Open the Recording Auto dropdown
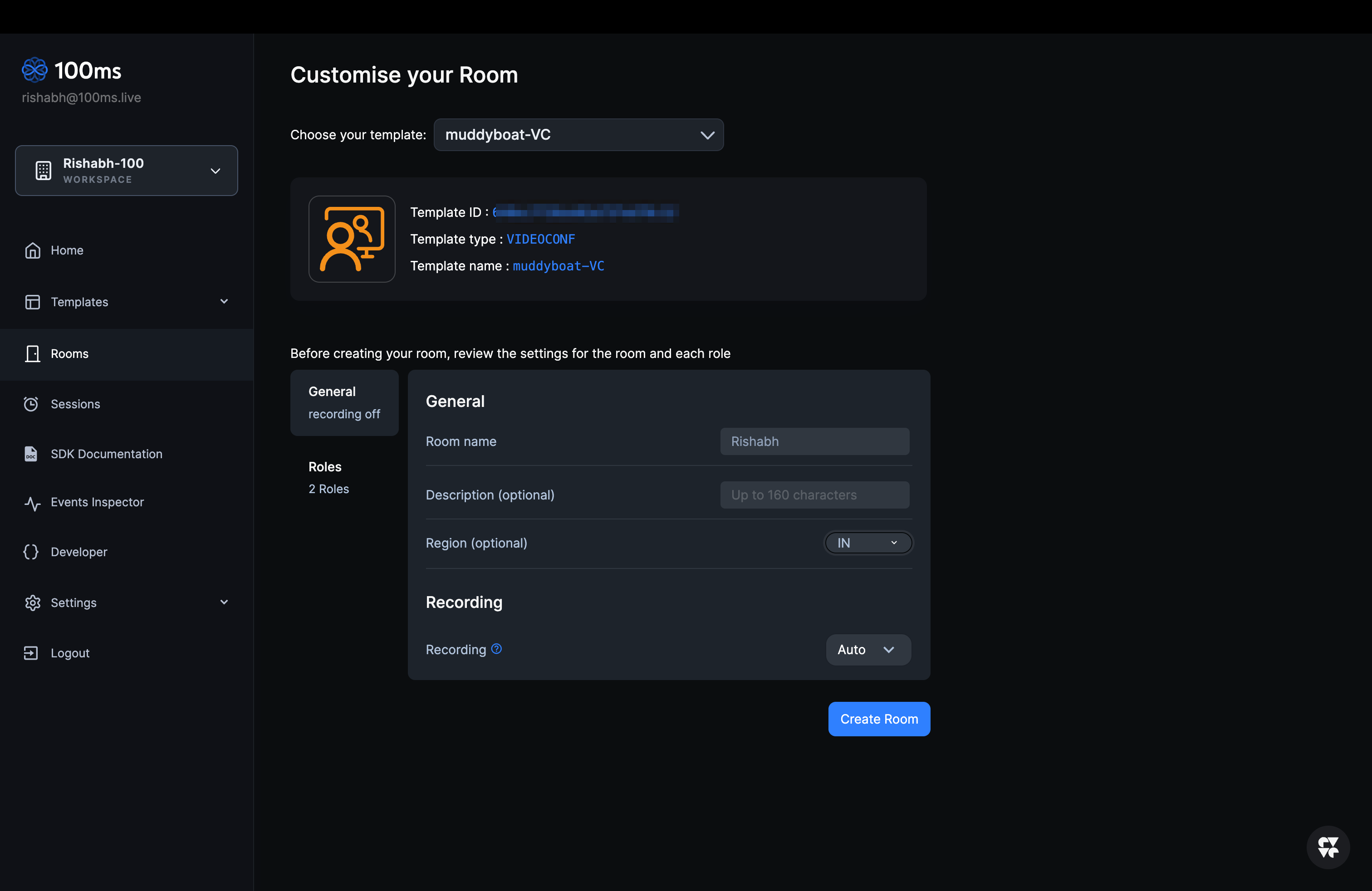Screen dimensions: 1372x891 pyautogui.click(x=868, y=650)
